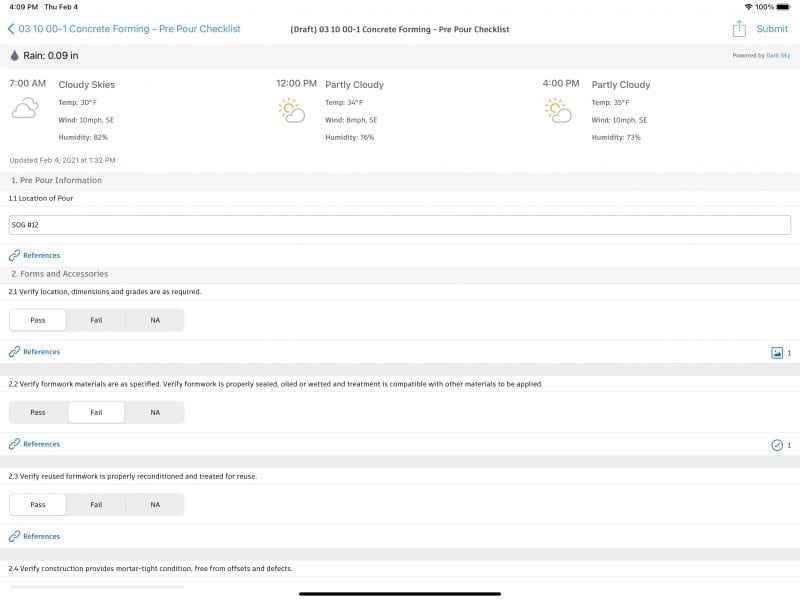The width and height of the screenshot is (800, 600).
Task: Open issue checkmark icon for item 2.2
Action: [777, 445]
